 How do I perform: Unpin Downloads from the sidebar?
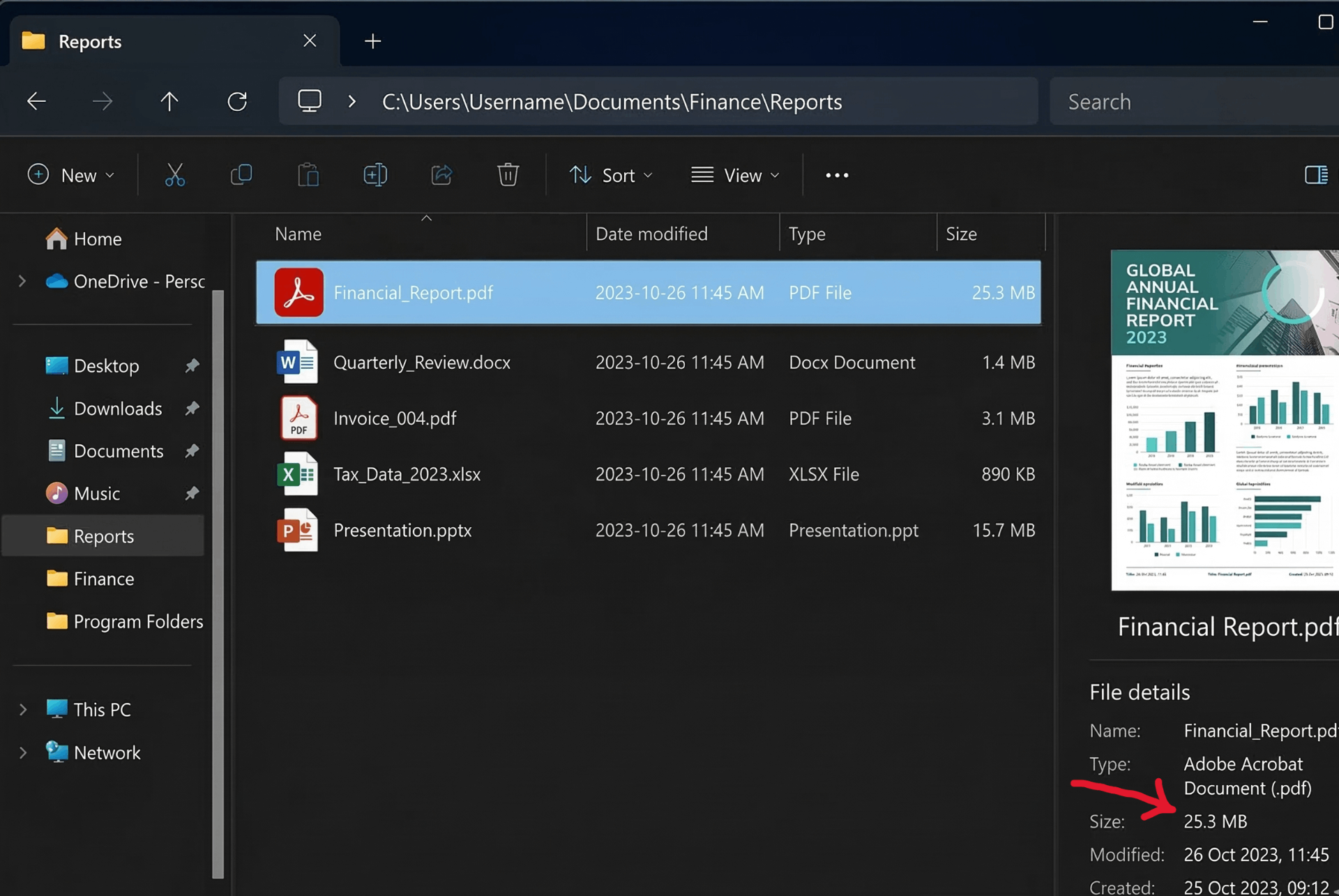[193, 409]
